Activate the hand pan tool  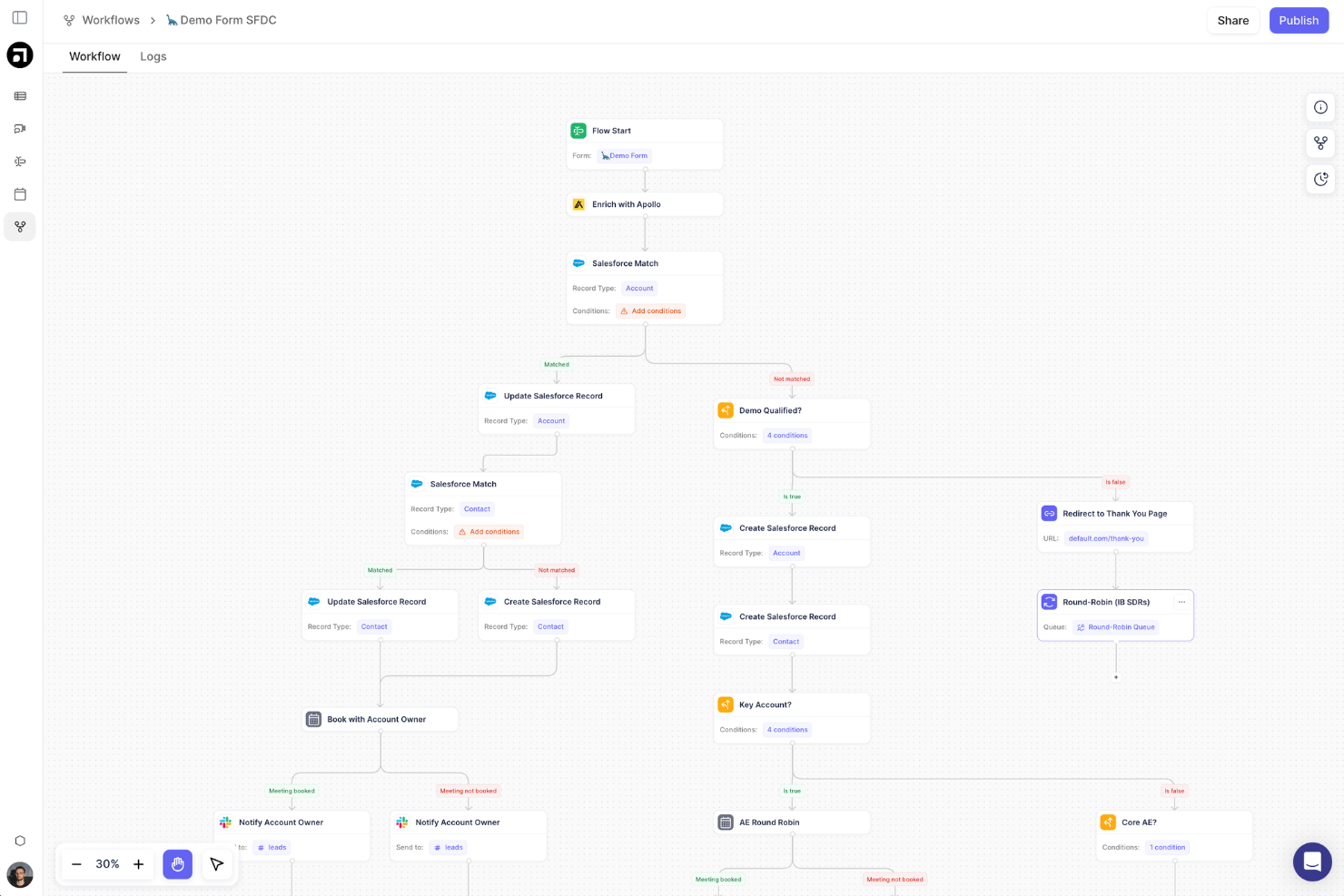point(178,864)
